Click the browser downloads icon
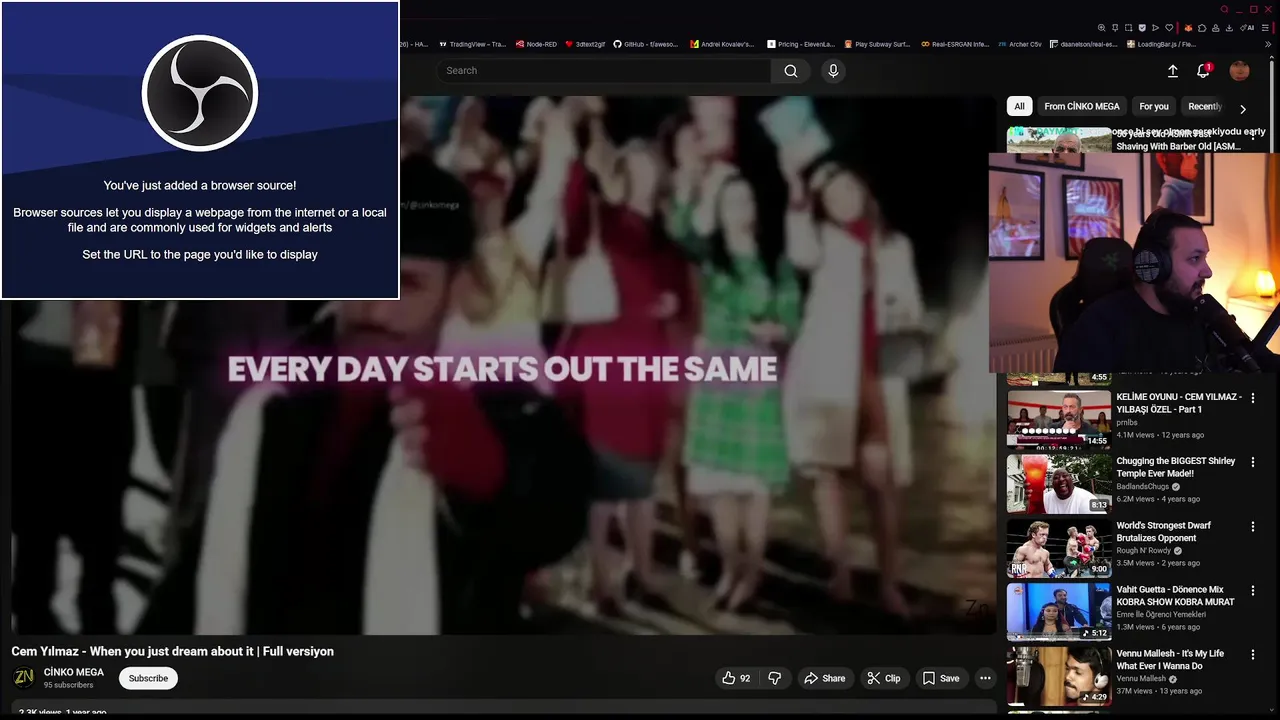1280x720 pixels. point(1229,28)
